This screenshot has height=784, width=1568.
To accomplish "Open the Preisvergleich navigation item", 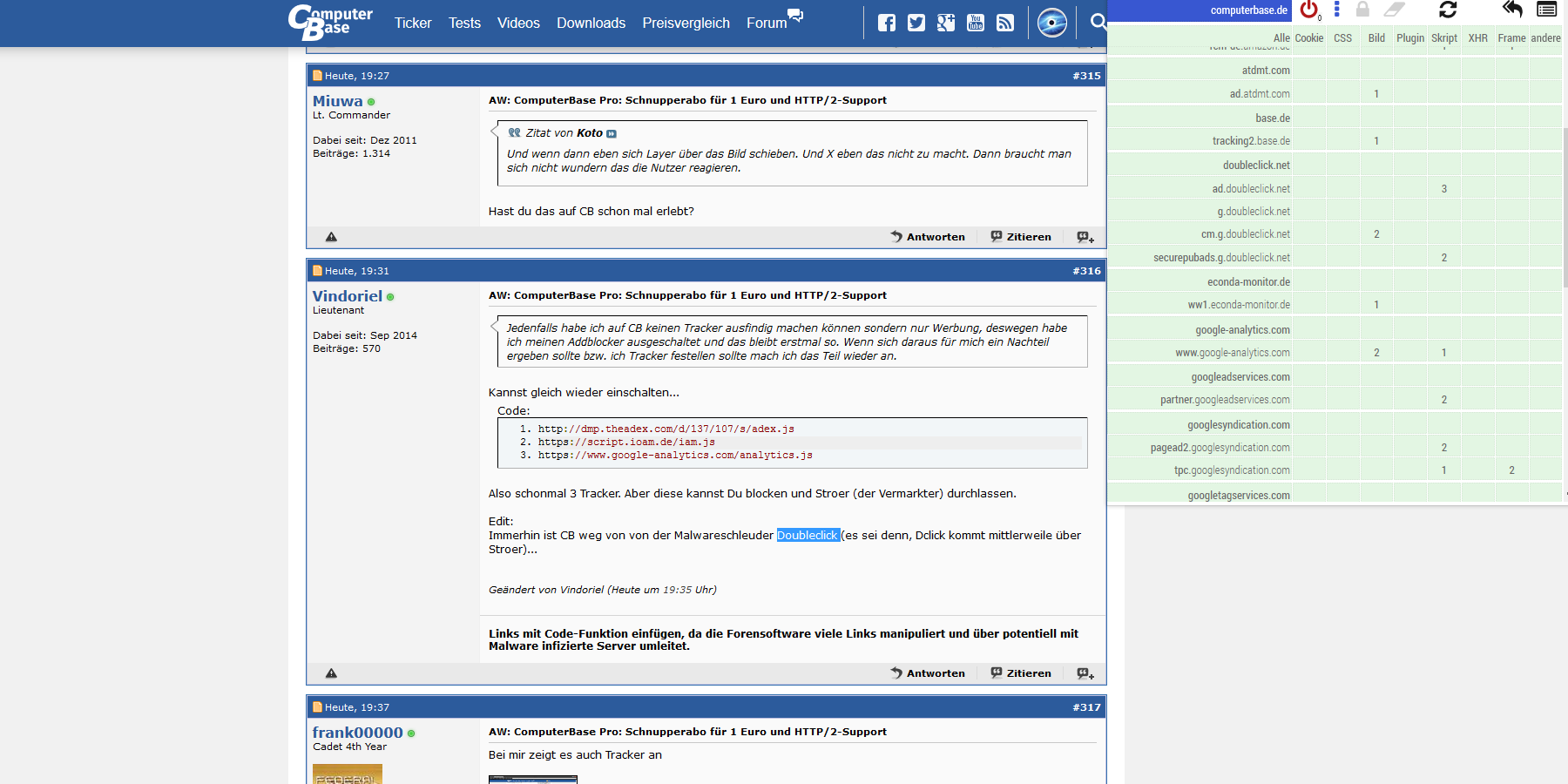I will coord(686,24).
